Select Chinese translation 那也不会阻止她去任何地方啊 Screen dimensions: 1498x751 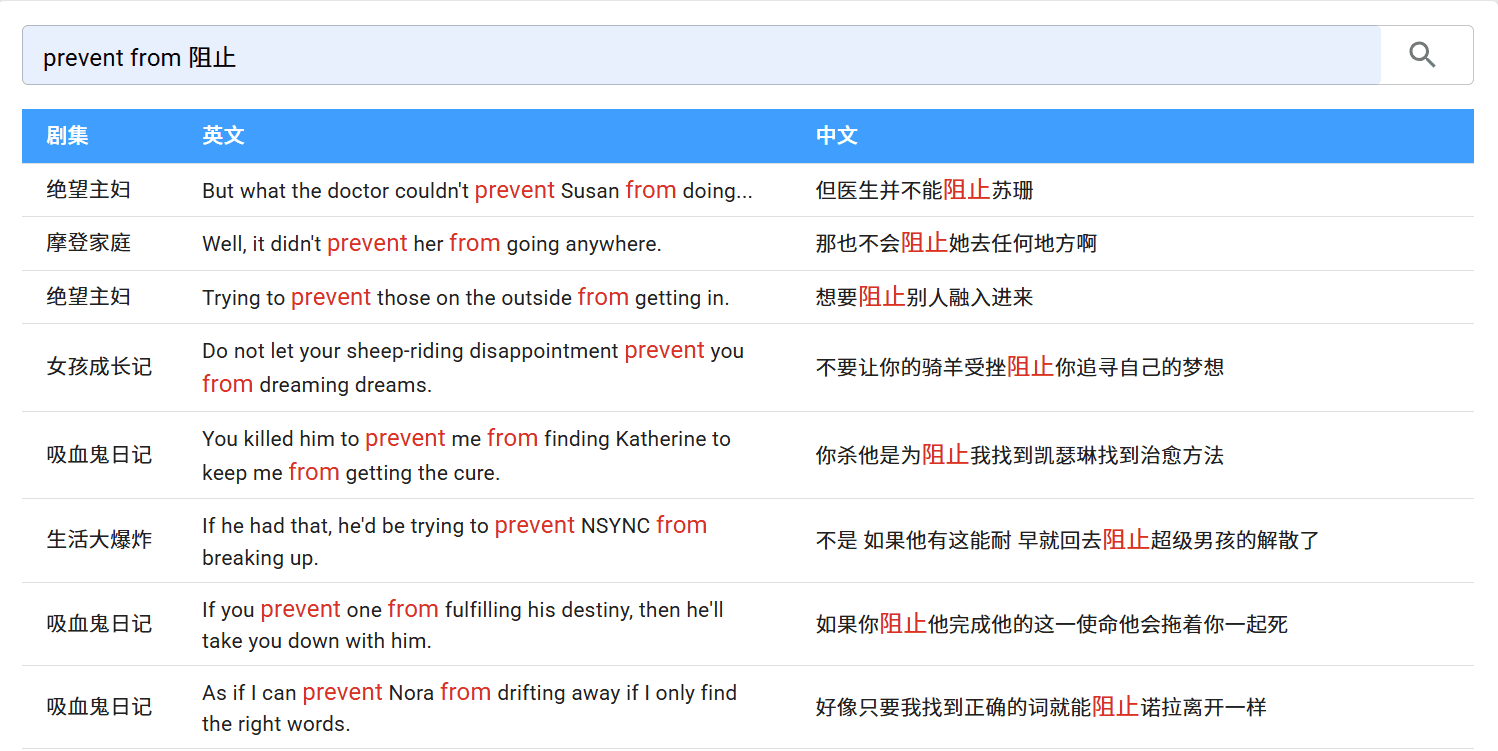[955, 243]
